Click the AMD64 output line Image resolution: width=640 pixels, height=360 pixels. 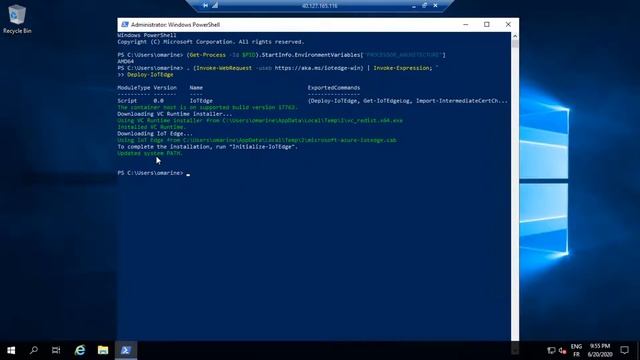pyautogui.click(x=125, y=61)
